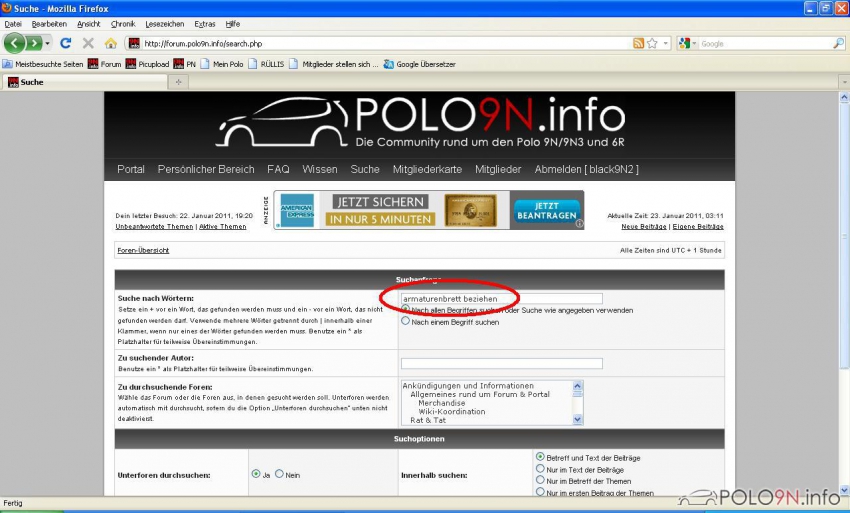Choose 'Nur im Text der Beiträge' option
Image resolution: width=850 pixels, height=513 pixels.
point(540,469)
